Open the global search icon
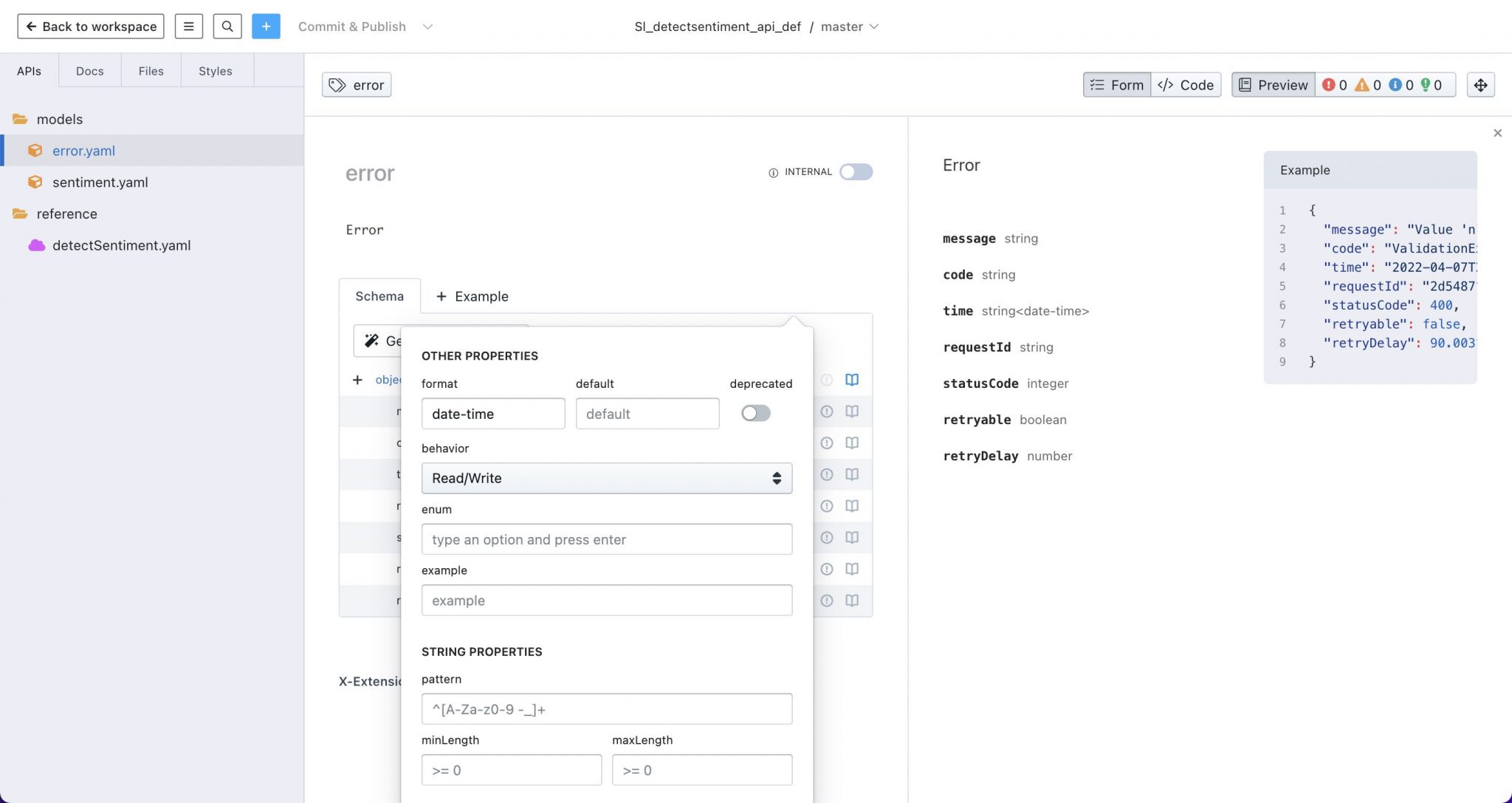Viewport: 1512px width, 803px height. (227, 26)
